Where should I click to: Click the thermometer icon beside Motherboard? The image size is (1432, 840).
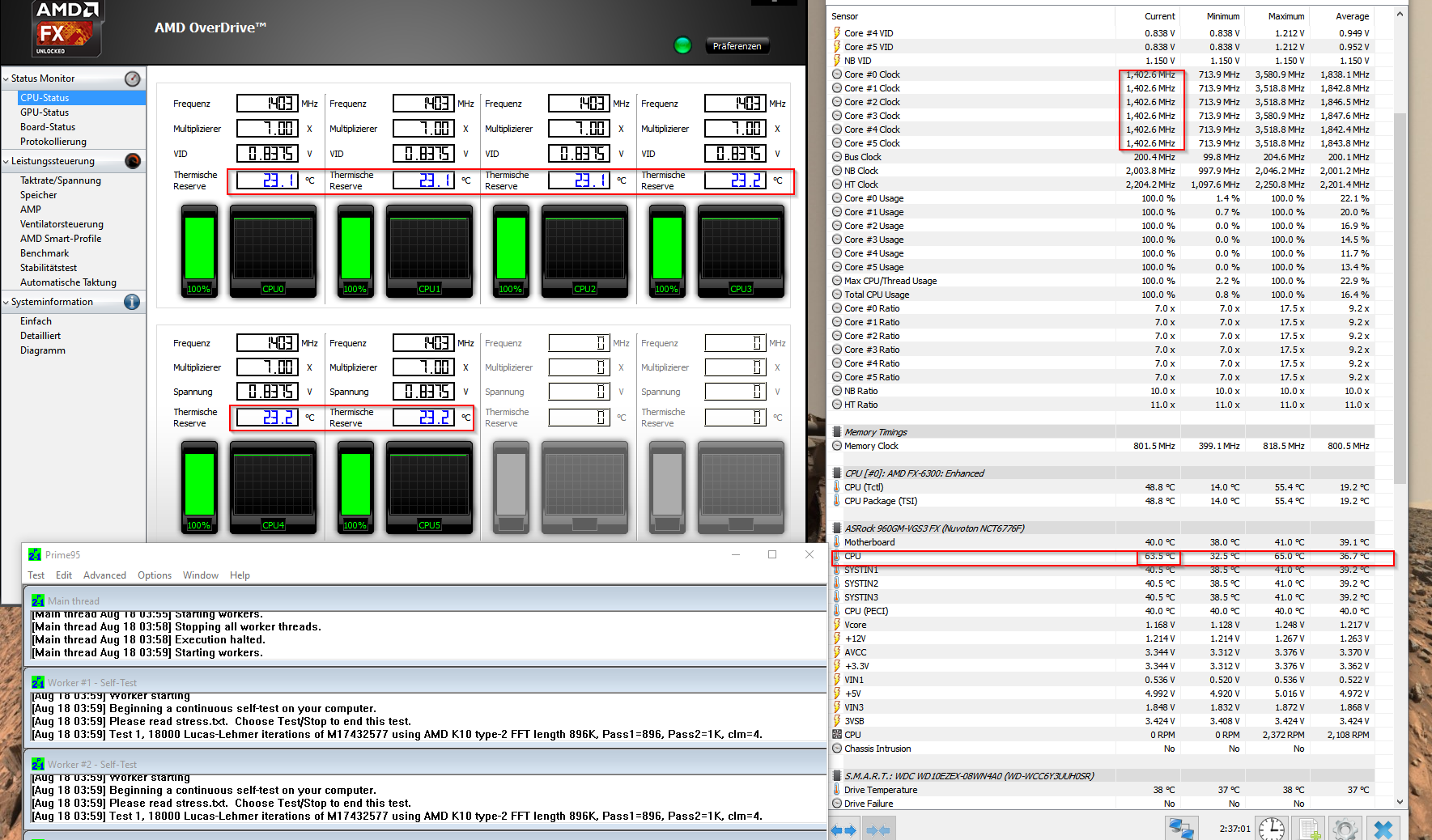click(x=837, y=542)
